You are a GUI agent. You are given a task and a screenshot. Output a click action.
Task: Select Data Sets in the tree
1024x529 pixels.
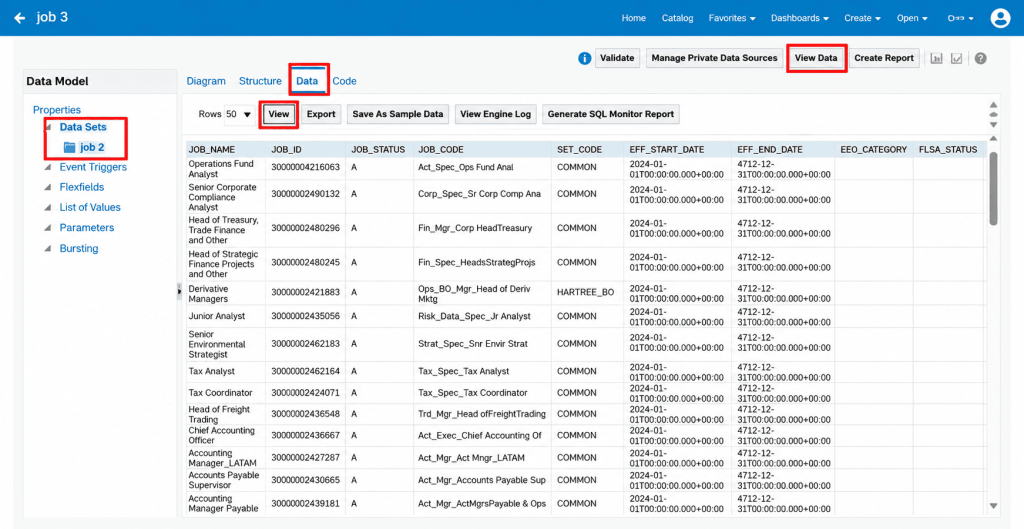[83, 127]
